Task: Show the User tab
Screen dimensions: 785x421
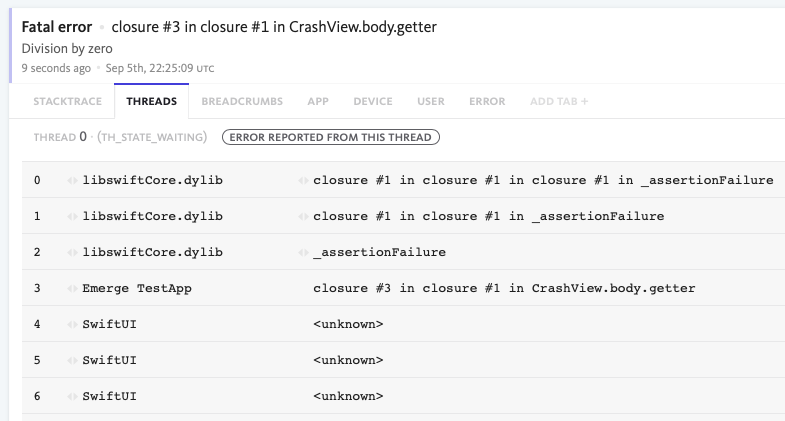Action: coord(431,101)
